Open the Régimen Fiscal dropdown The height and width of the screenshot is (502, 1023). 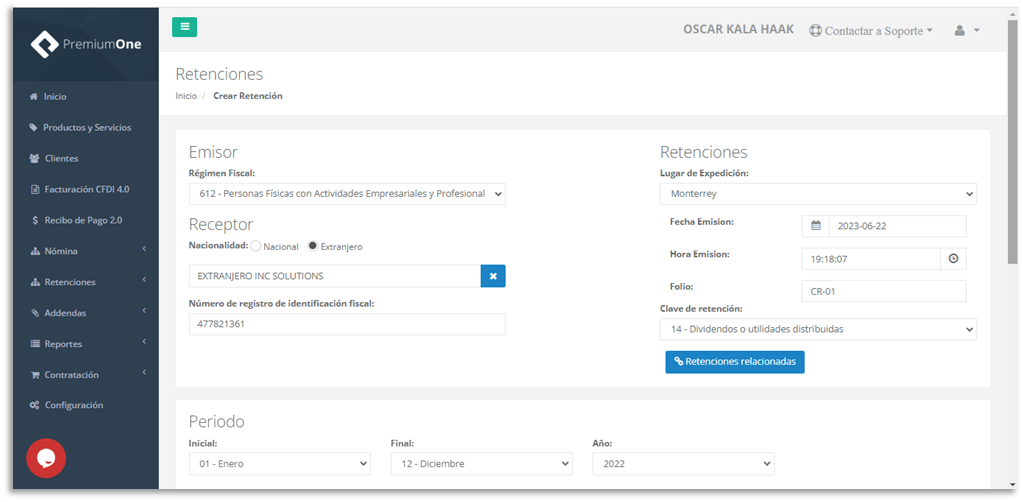(346, 193)
